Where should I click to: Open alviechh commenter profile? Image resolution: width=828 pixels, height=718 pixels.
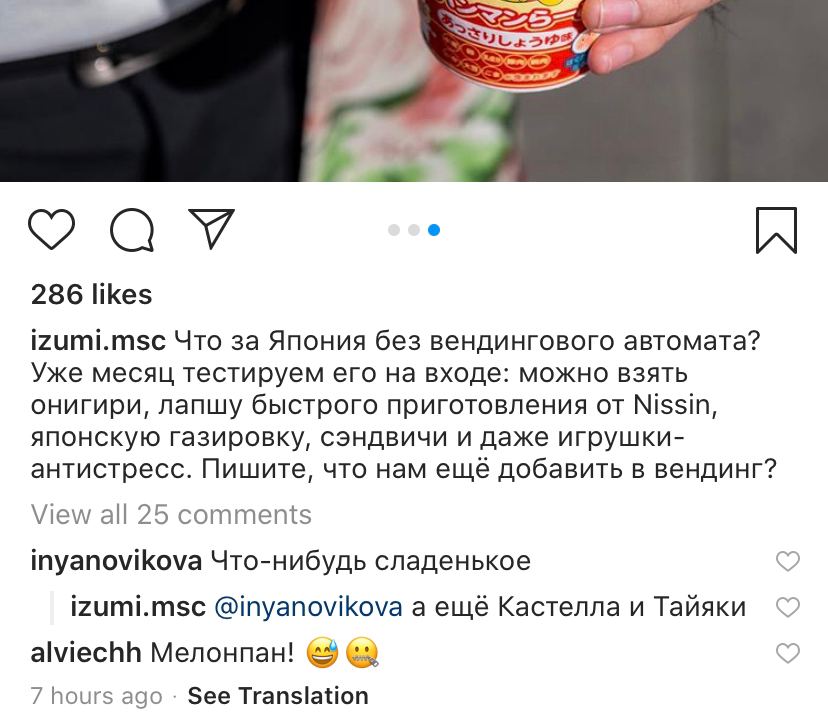86,653
